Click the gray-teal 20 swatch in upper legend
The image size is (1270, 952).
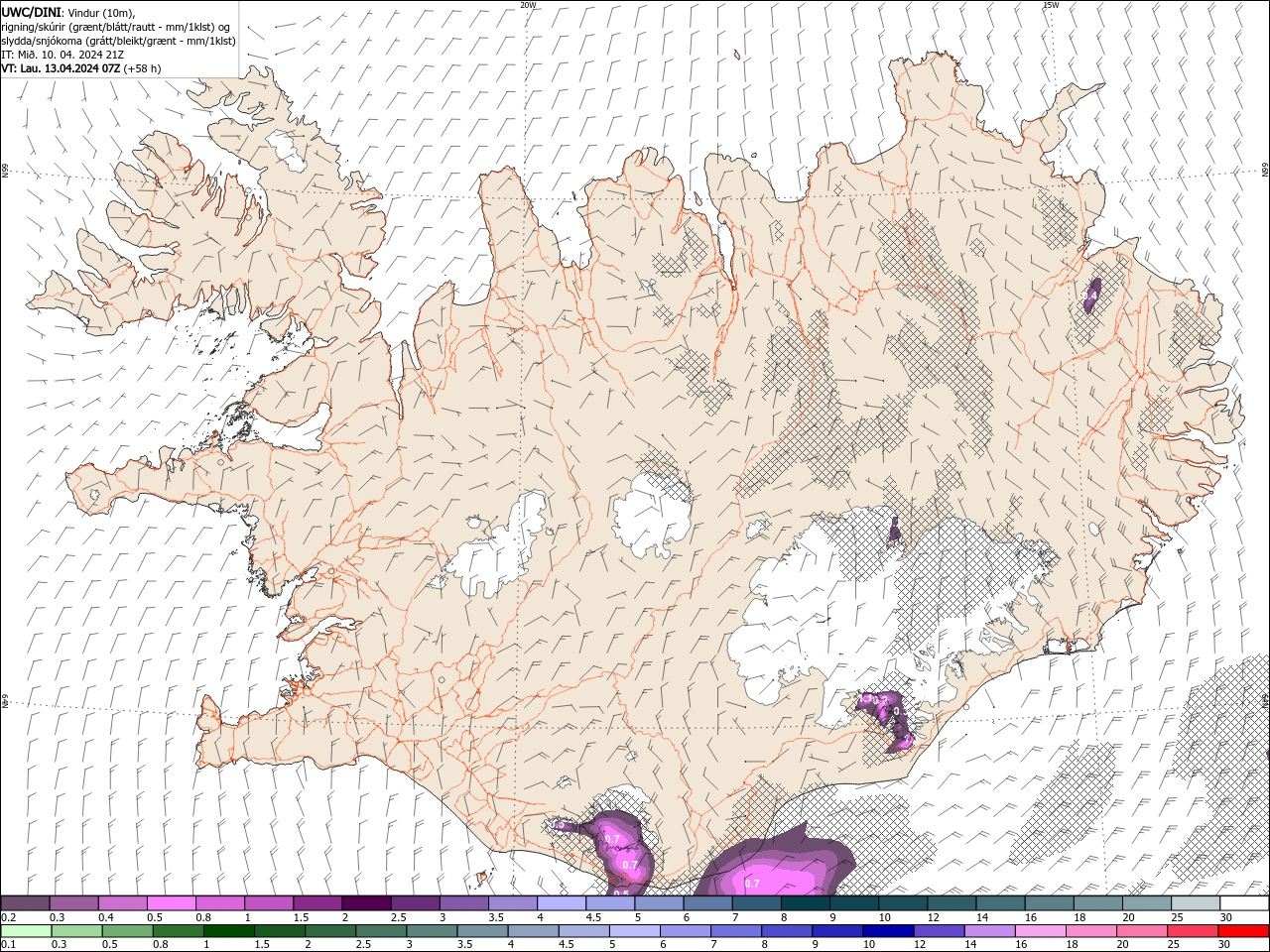click(x=1146, y=903)
